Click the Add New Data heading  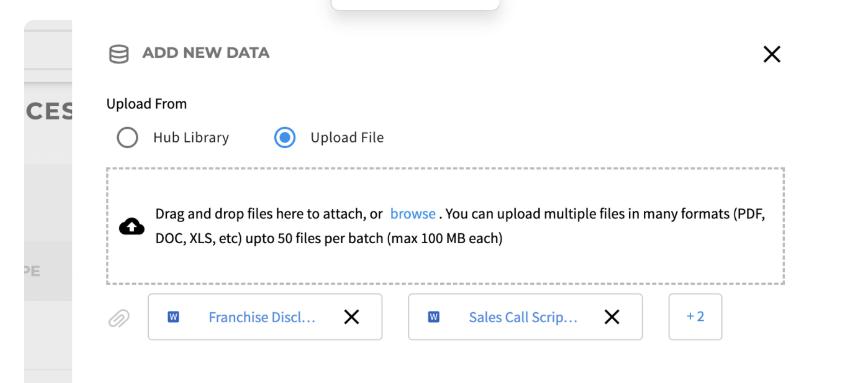coord(206,53)
